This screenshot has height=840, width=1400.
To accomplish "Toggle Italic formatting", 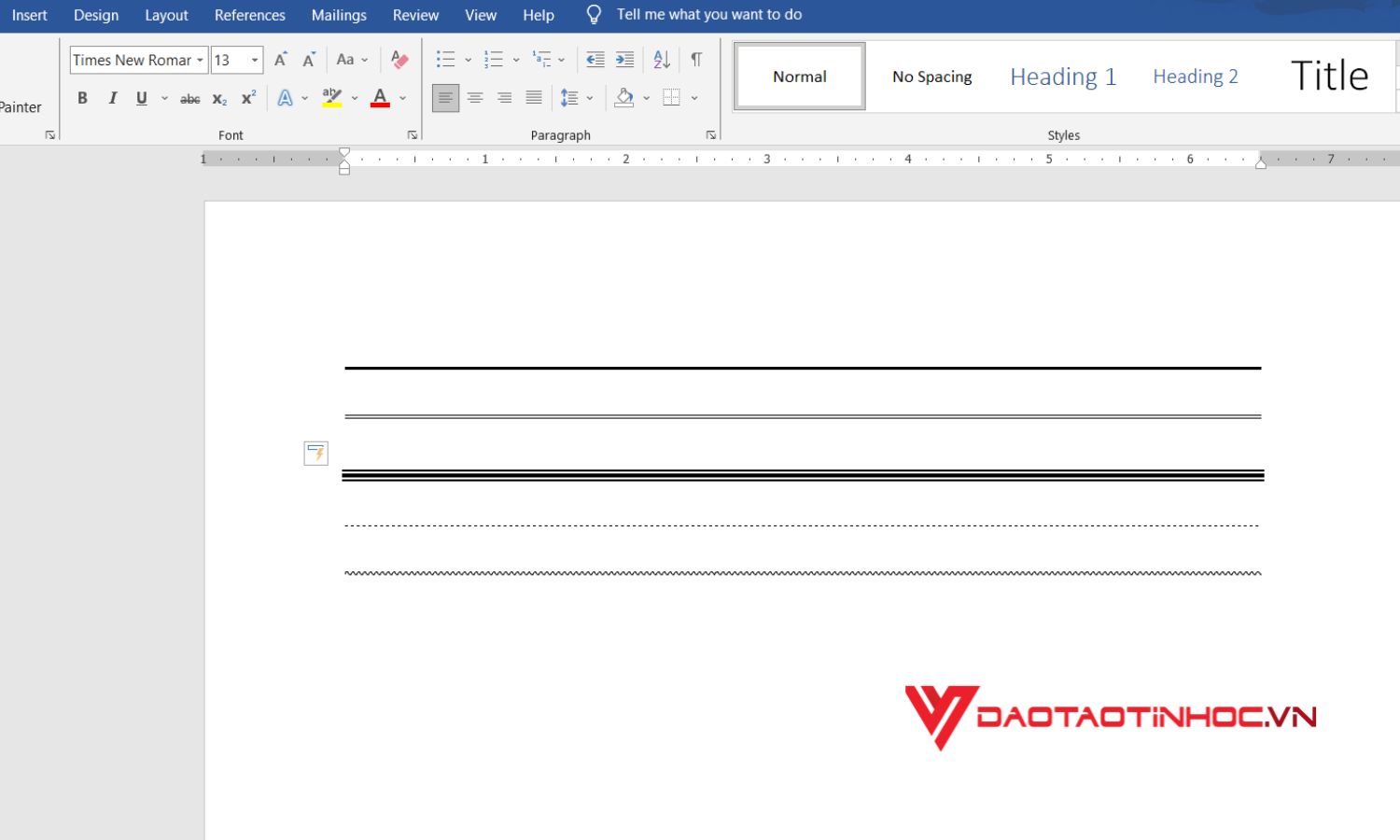I will pos(112,97).
